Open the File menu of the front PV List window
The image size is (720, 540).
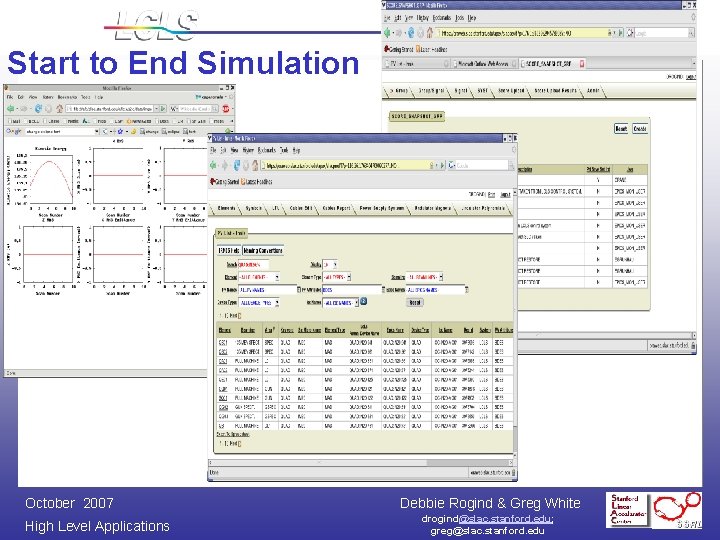point(213,150)
